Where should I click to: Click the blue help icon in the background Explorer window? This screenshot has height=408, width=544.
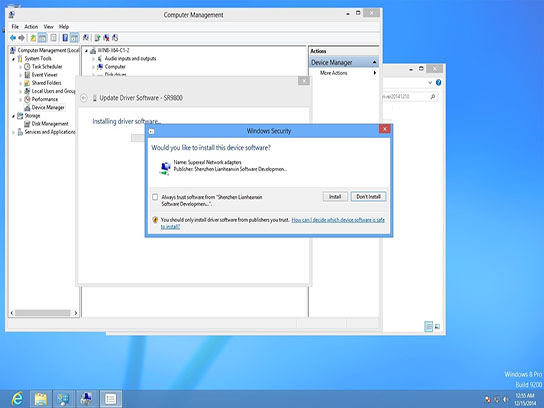click(439, 83)
